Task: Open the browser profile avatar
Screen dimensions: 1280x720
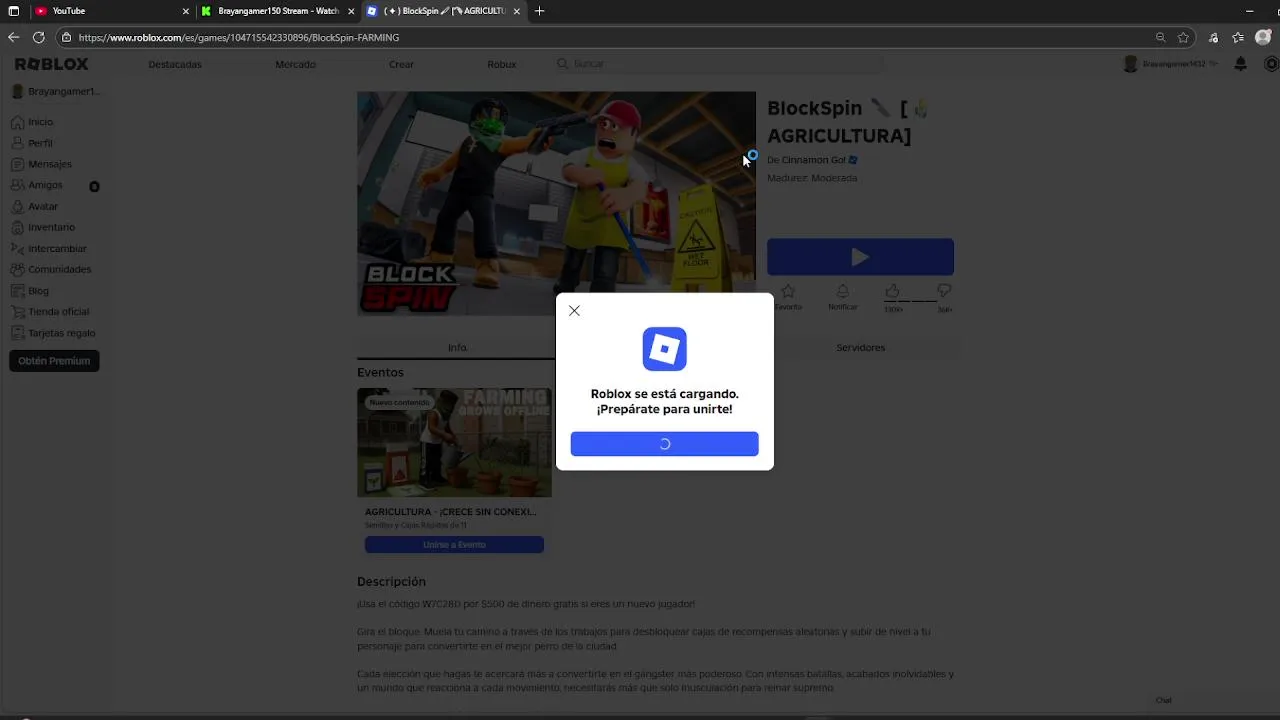Action: pos(1265,37)
